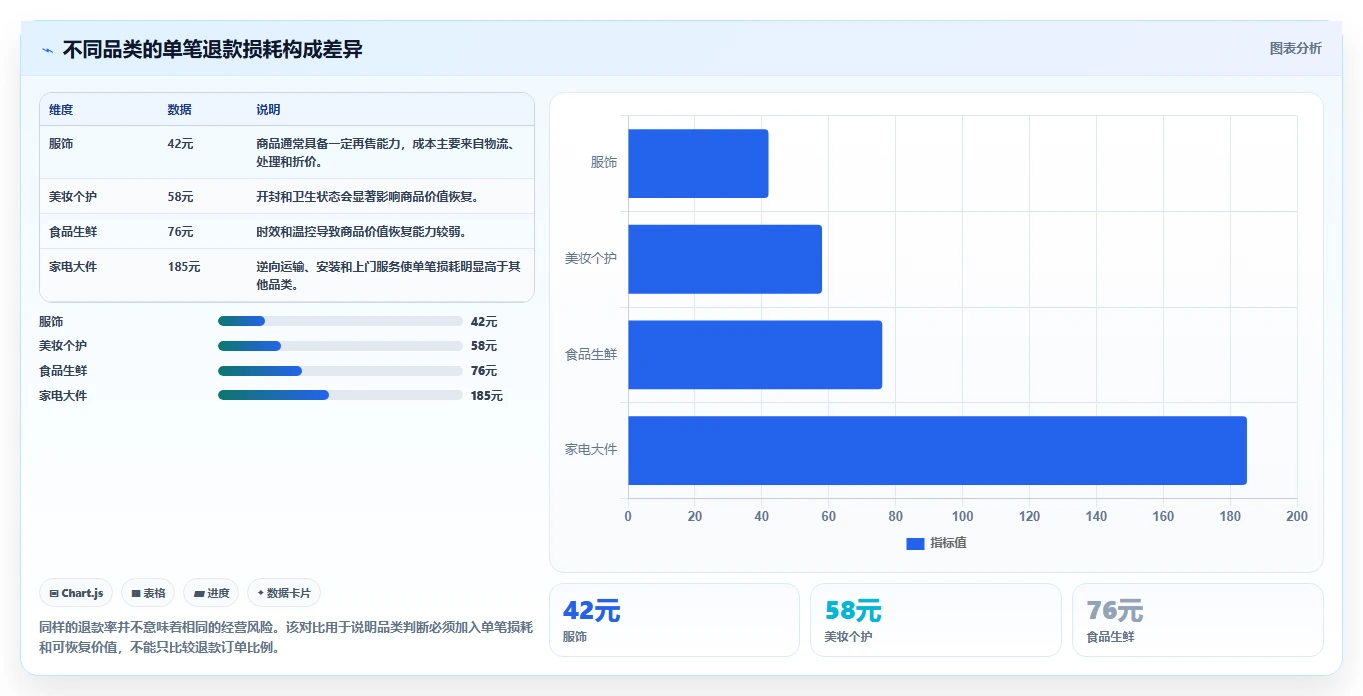Click the 美妆个护 progress bar

click(x=340, y=346)
